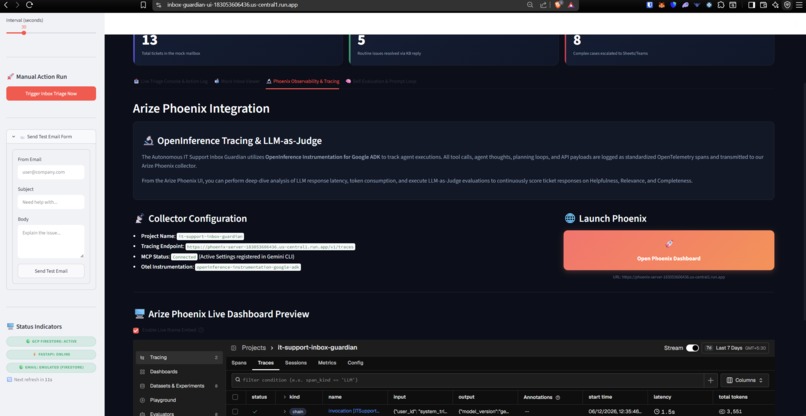
Task: Open the Columns dropdown
Action: [744, 381]
